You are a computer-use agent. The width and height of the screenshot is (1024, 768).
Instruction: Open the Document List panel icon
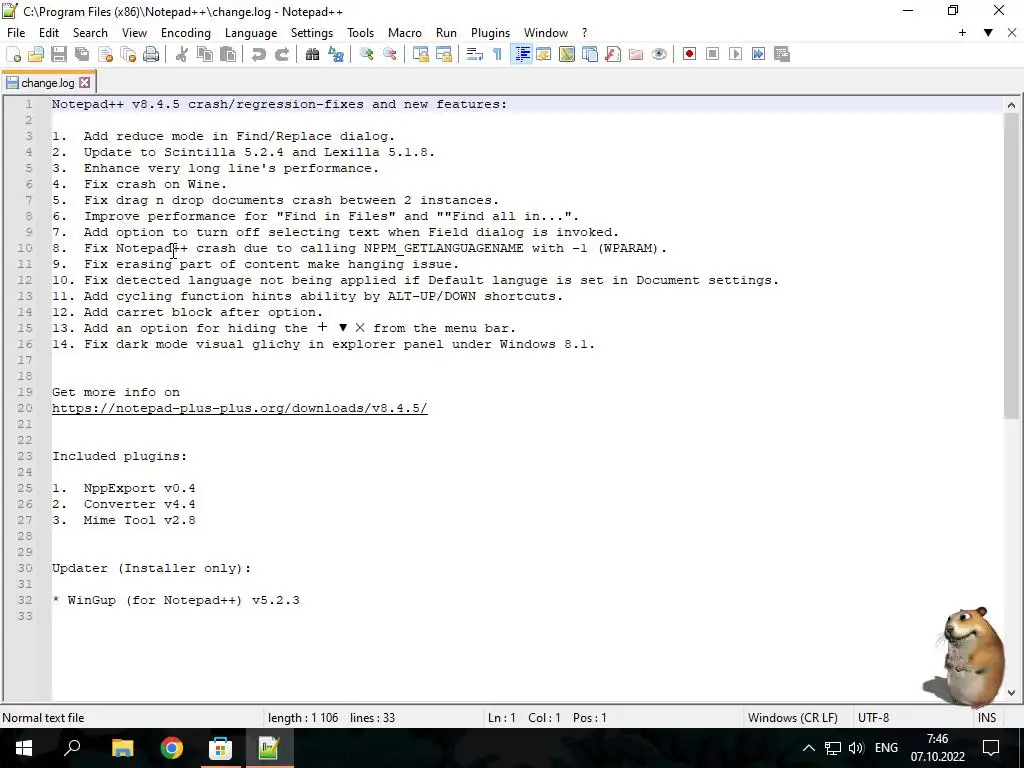(590, 54)
